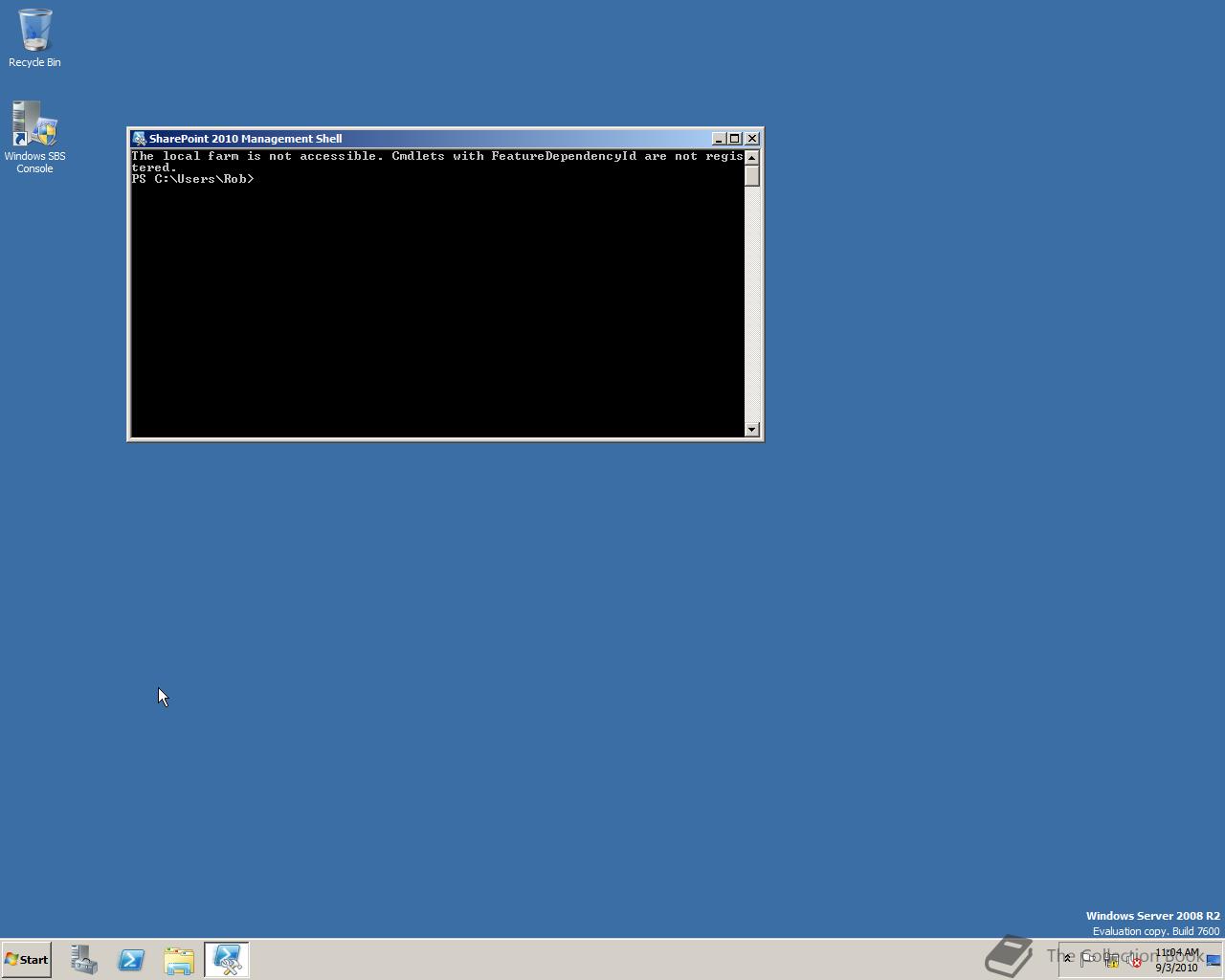Click the console scrollbar down arrow
Screen dimensions: 1225x980
click(x=752, y=430)
